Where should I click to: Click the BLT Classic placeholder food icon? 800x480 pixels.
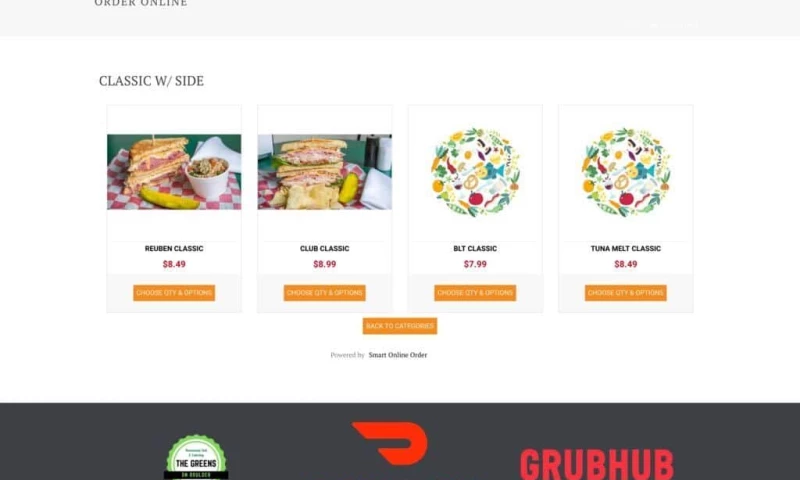pos(475,172)
